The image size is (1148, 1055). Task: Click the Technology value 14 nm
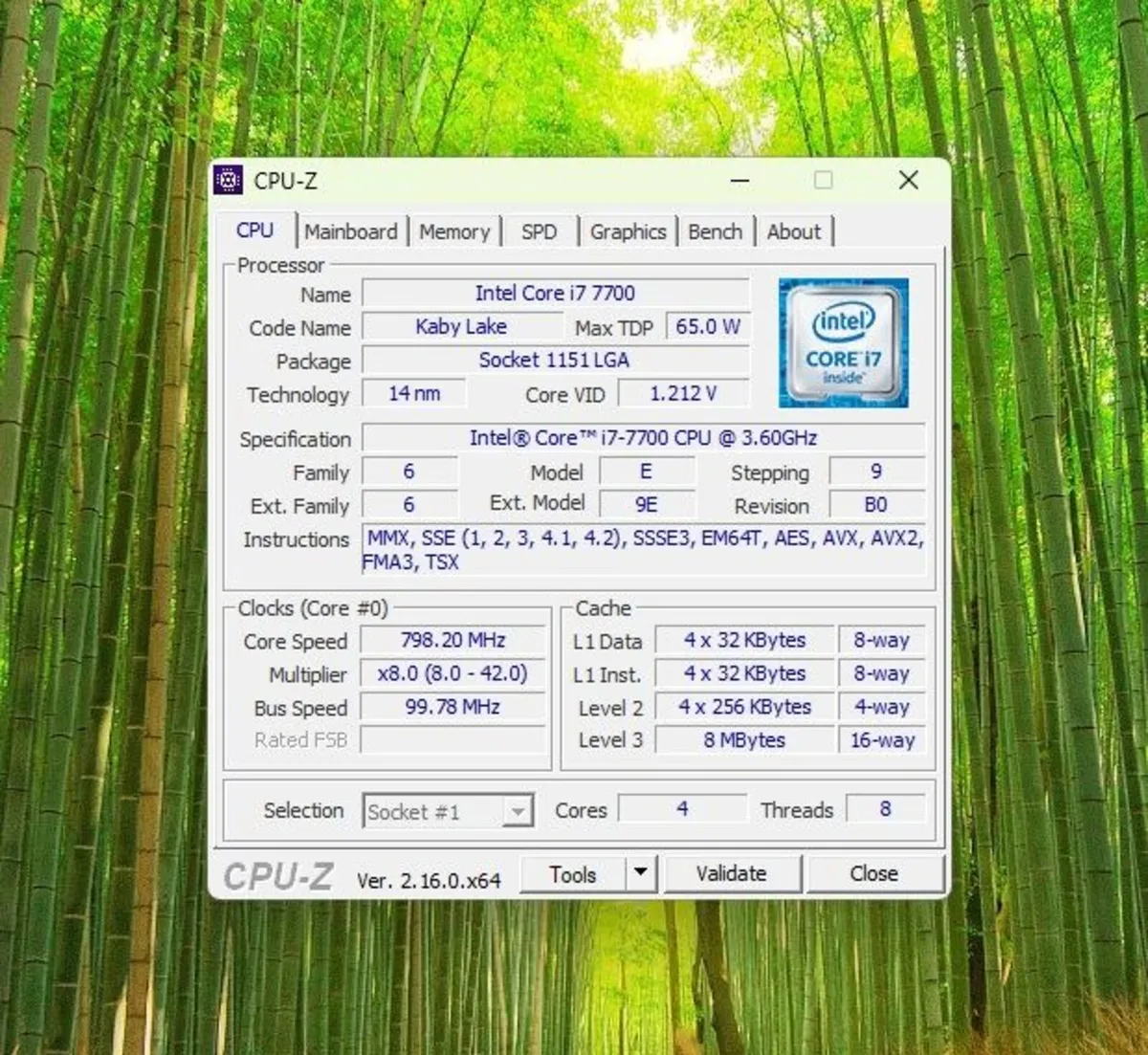[x=414, y=393]
